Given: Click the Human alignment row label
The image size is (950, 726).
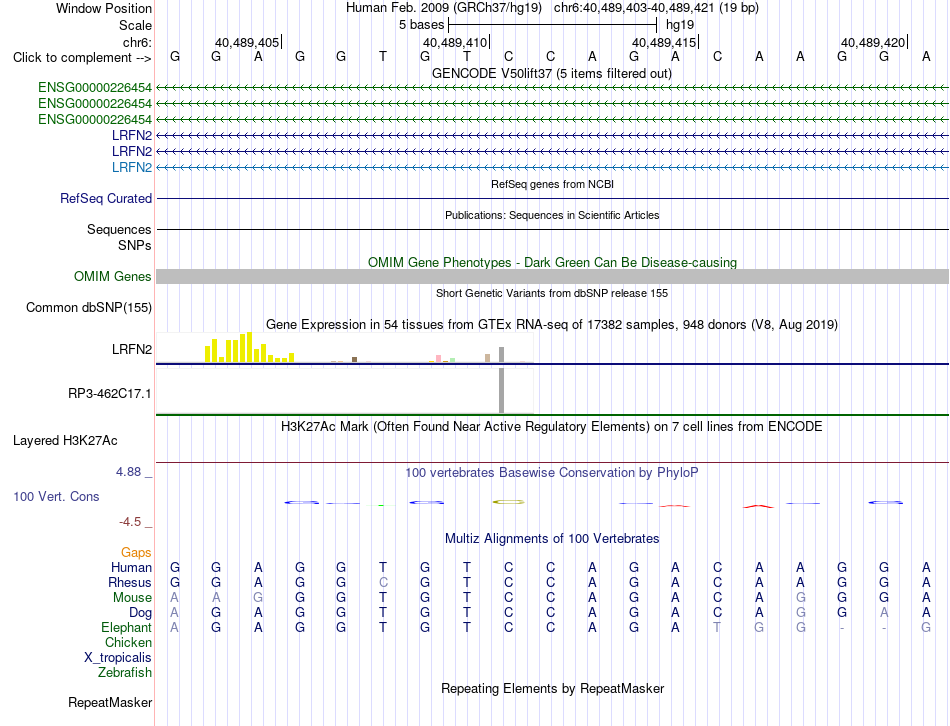Looking at the screenshot, I should pos(131,567).
